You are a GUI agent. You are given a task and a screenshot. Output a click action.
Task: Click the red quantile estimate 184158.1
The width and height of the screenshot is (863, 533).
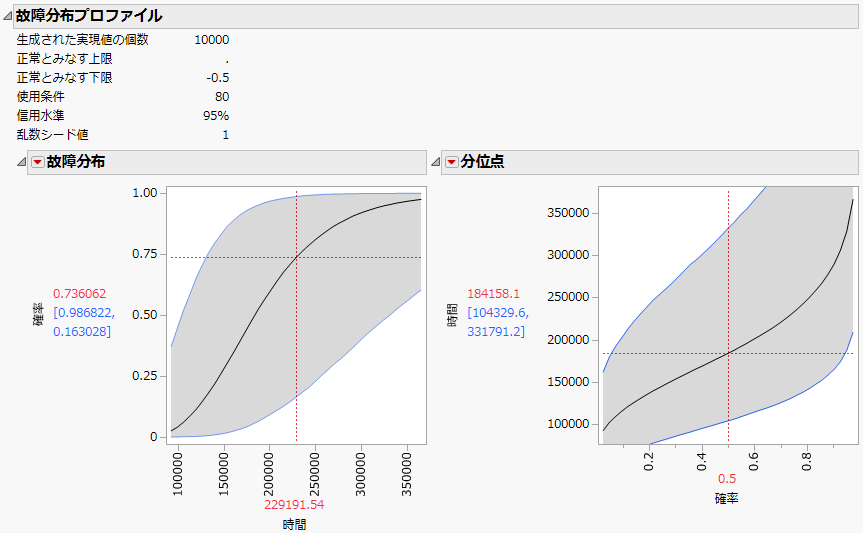493,293
